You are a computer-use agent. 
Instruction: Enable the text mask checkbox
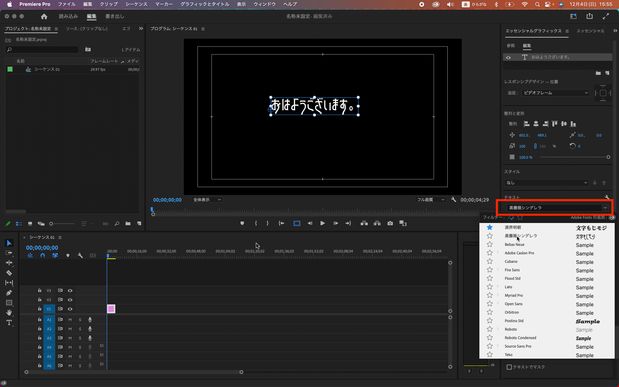coord(509,367)
